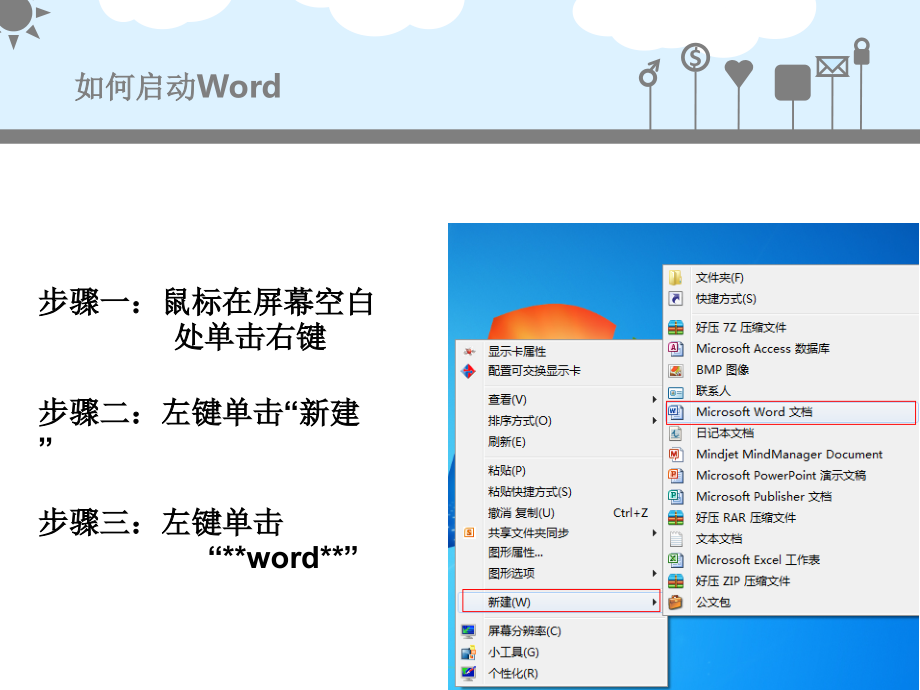This screenshot has height=690, width=920.
Task: Click the Microsoft Word 文档 icon
Action: coord(676,412)
